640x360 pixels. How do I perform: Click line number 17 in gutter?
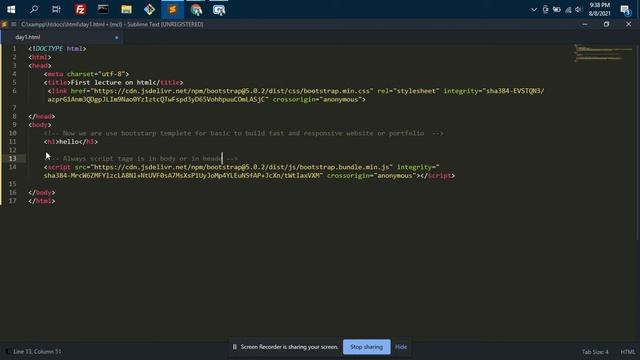(x=12, y=201)
